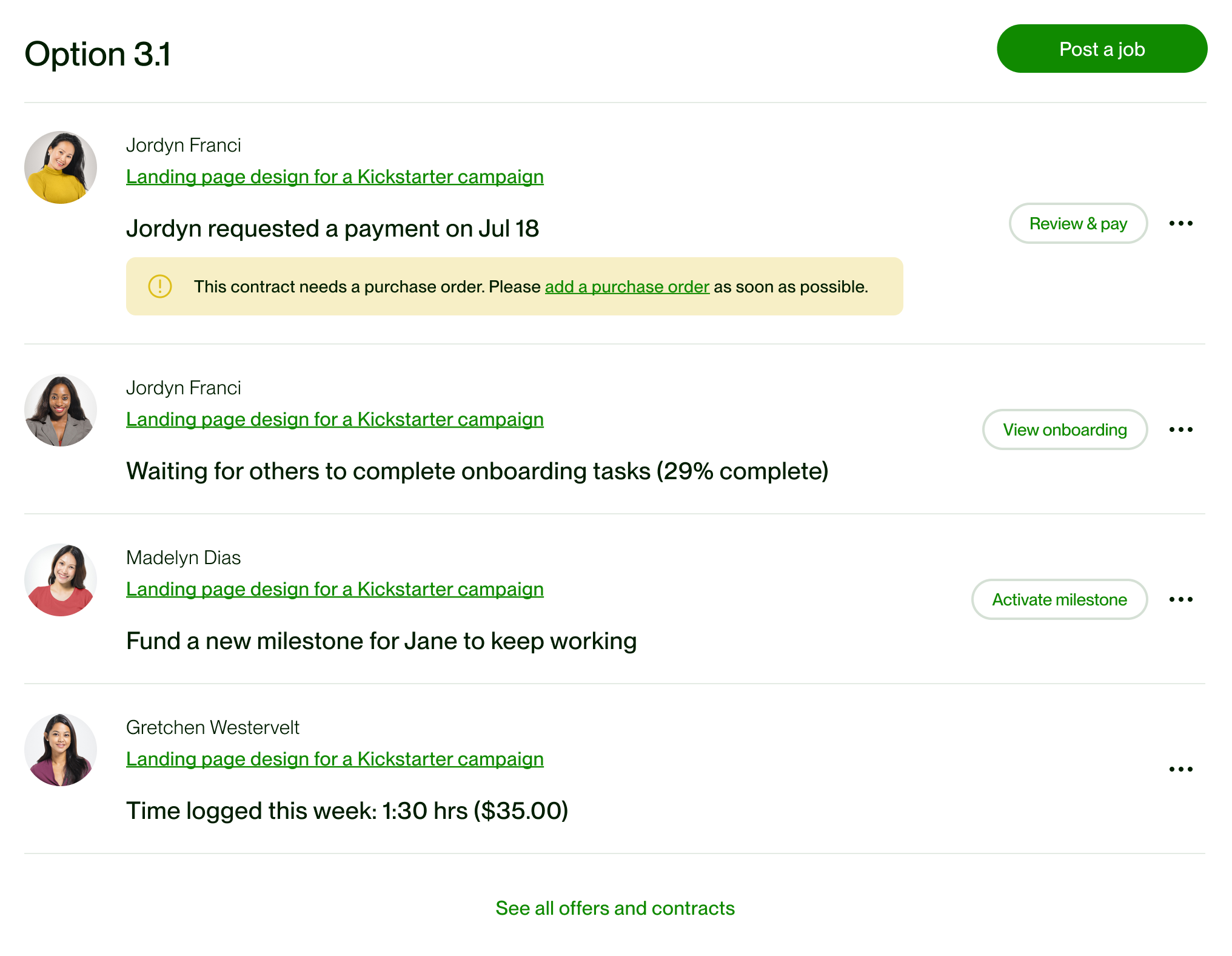Open the more options menu in Gretchen Westervelt's row
1232x956 pixels.
pyautogui.click(x=1180, y=769)
